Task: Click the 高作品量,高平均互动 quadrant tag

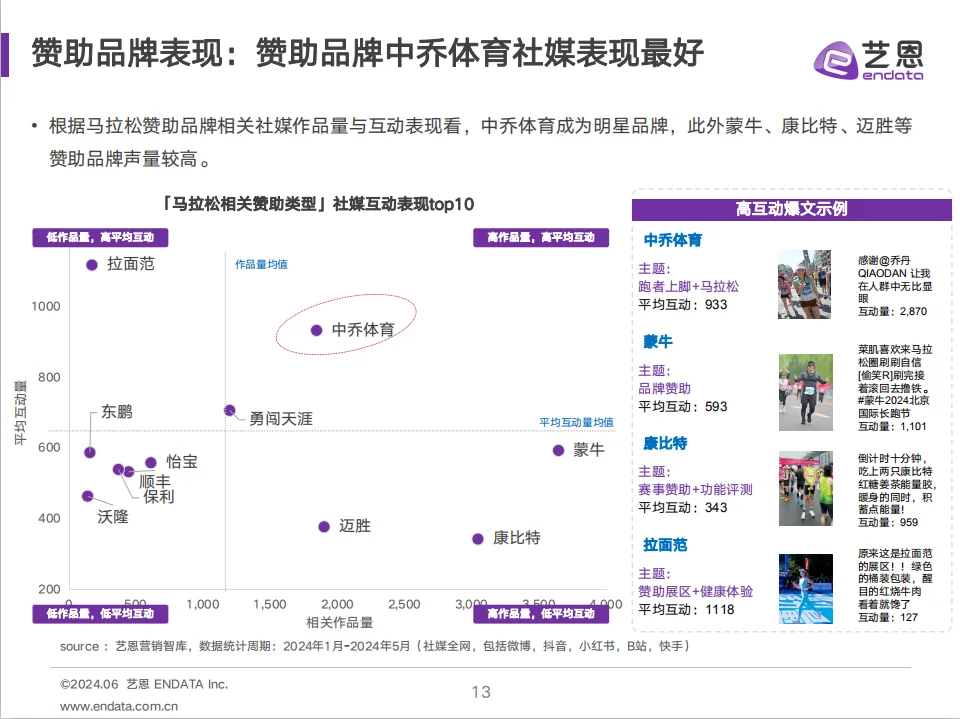Action: pos(541,238)
